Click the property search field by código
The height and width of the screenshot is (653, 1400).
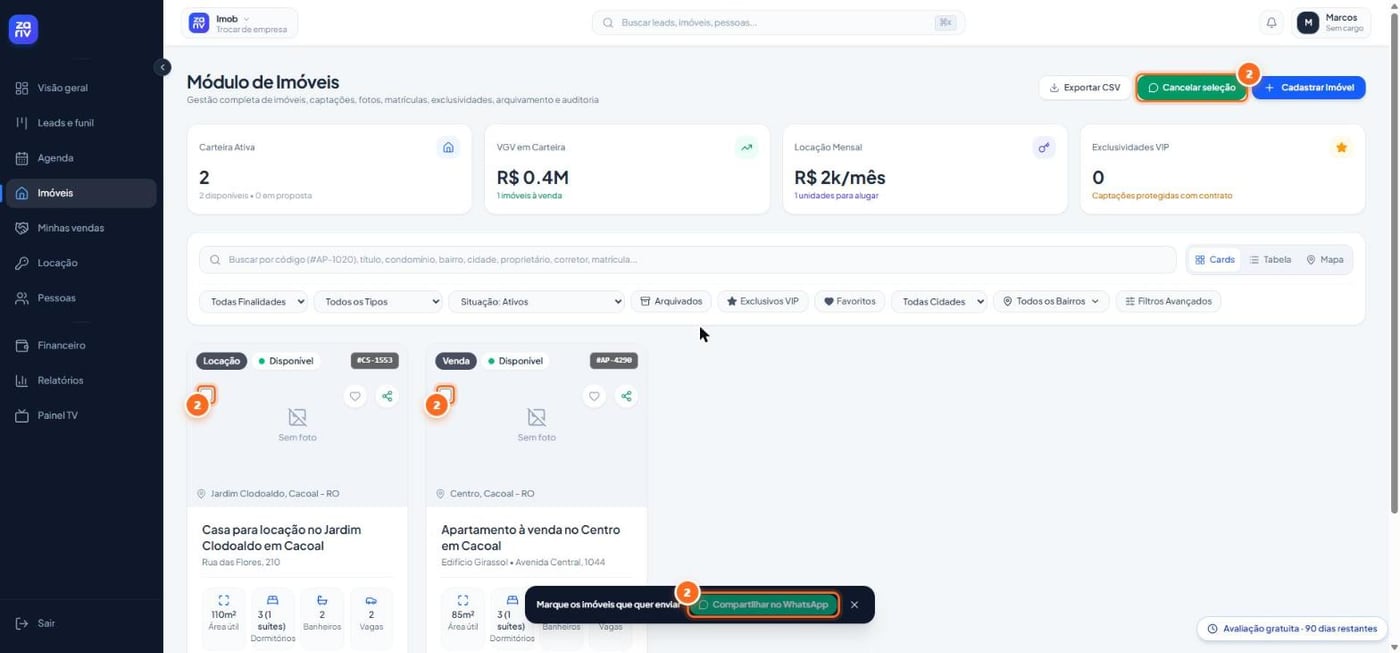pos(688,260)
